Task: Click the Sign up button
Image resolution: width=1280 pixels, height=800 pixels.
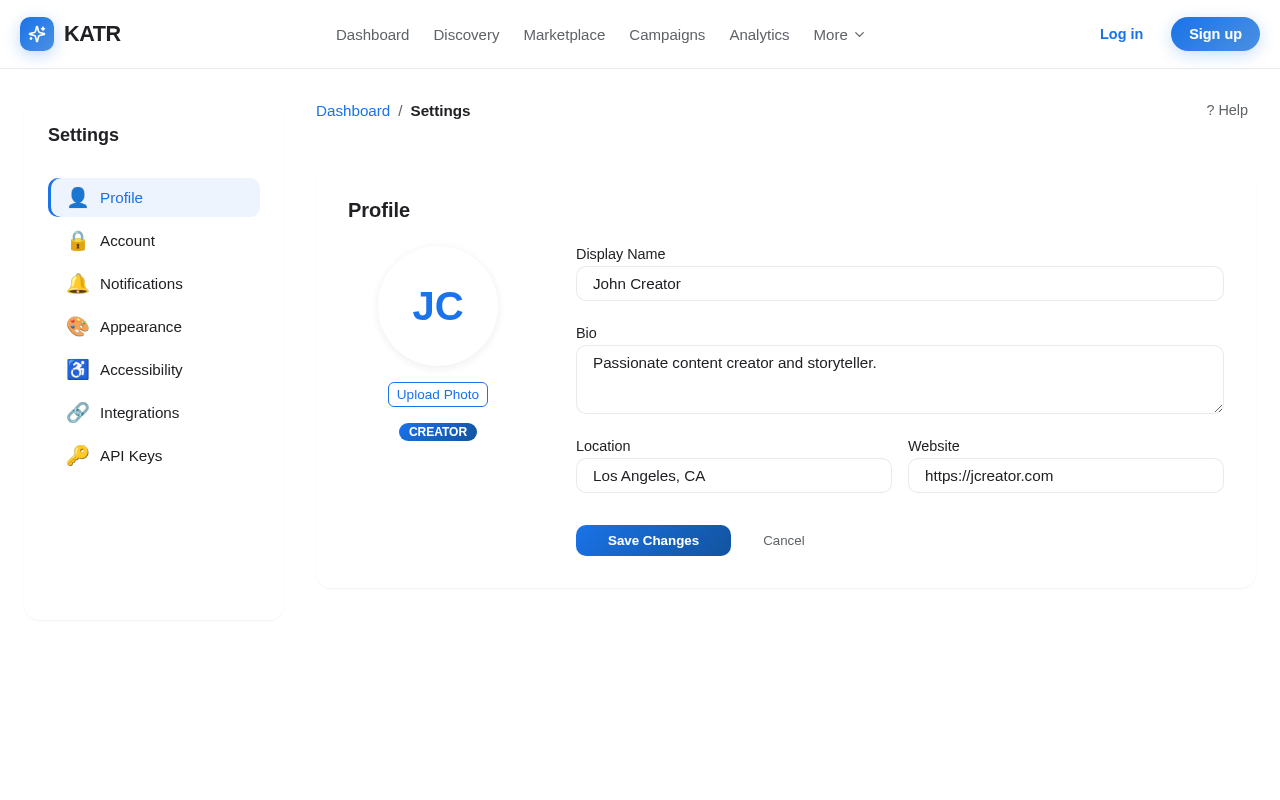Action: 1215,34
